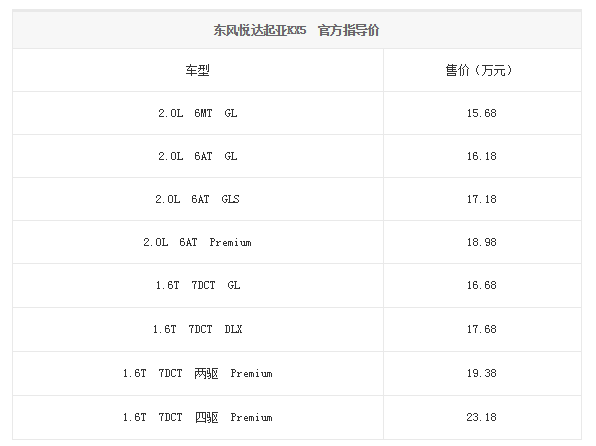Click the price 17.18
Image resolution: width=596 pixels, height=446 pixels.
tap(482, 199)
